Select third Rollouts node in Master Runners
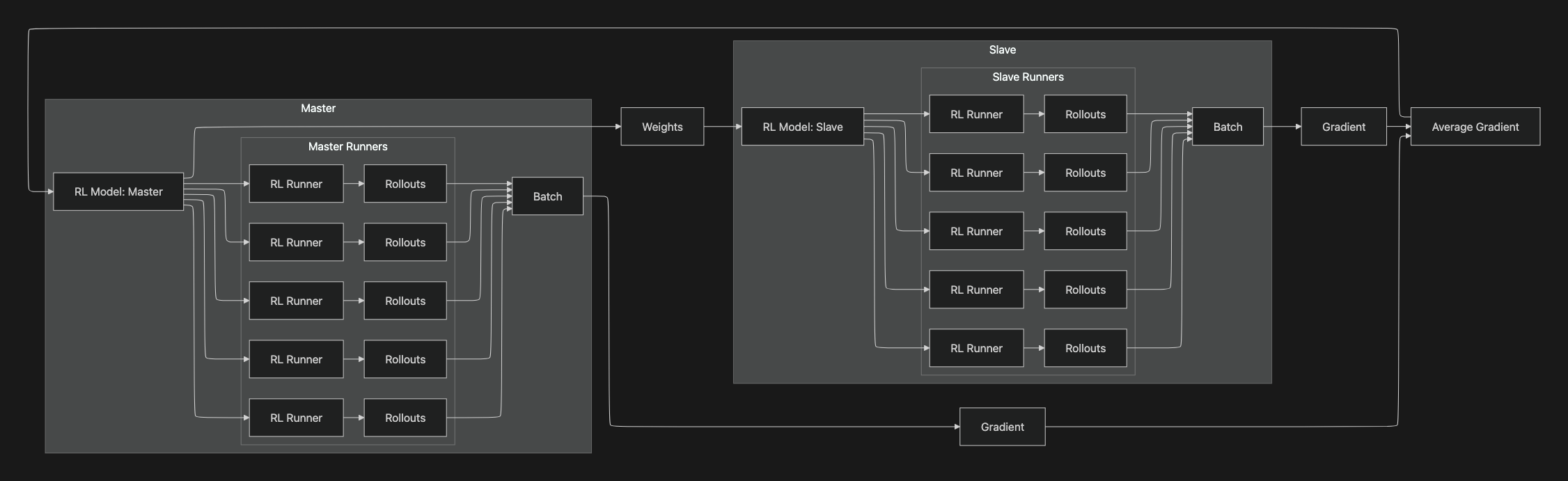This screenshot has height=481, width=1568. [x=405, y=301]
